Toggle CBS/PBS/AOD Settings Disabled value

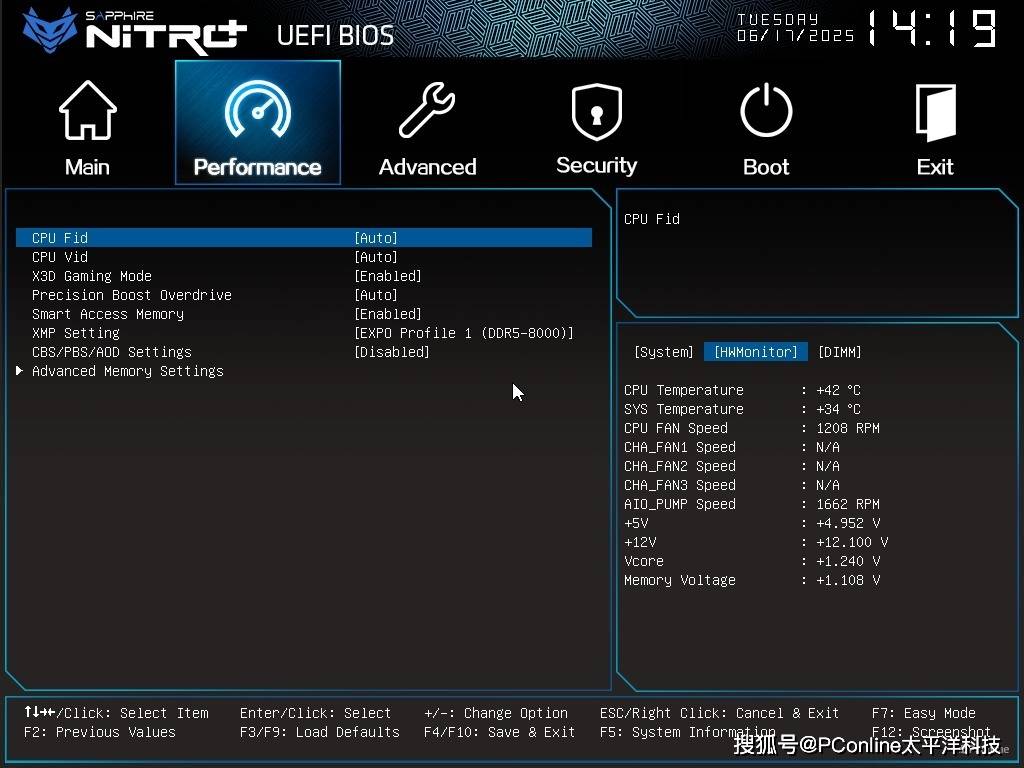tap(392, 352)
